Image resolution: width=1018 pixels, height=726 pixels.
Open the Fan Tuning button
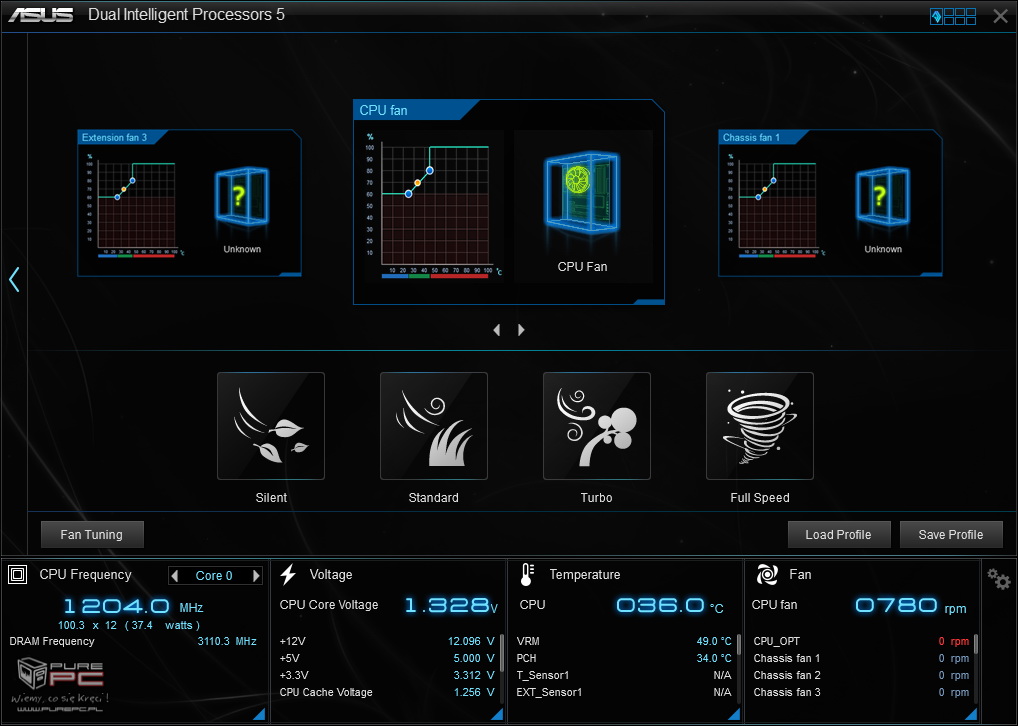pyautogui.click(x=92, y=534)
